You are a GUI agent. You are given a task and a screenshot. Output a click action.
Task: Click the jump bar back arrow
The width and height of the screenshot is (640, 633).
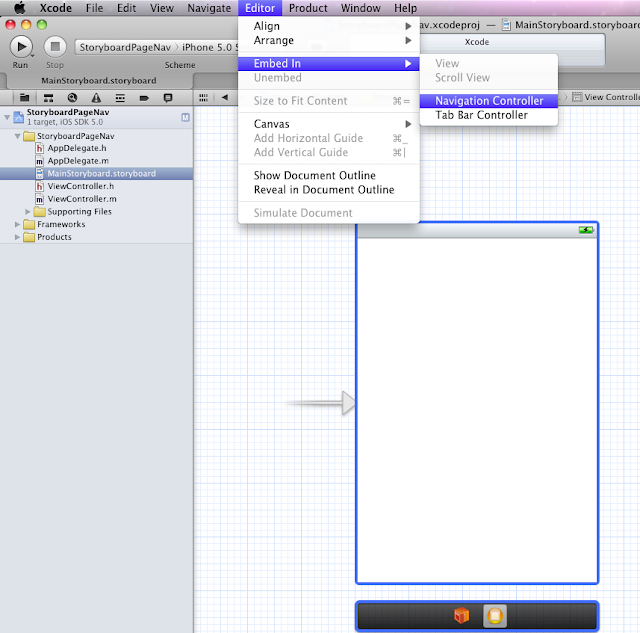pos(225,97)
